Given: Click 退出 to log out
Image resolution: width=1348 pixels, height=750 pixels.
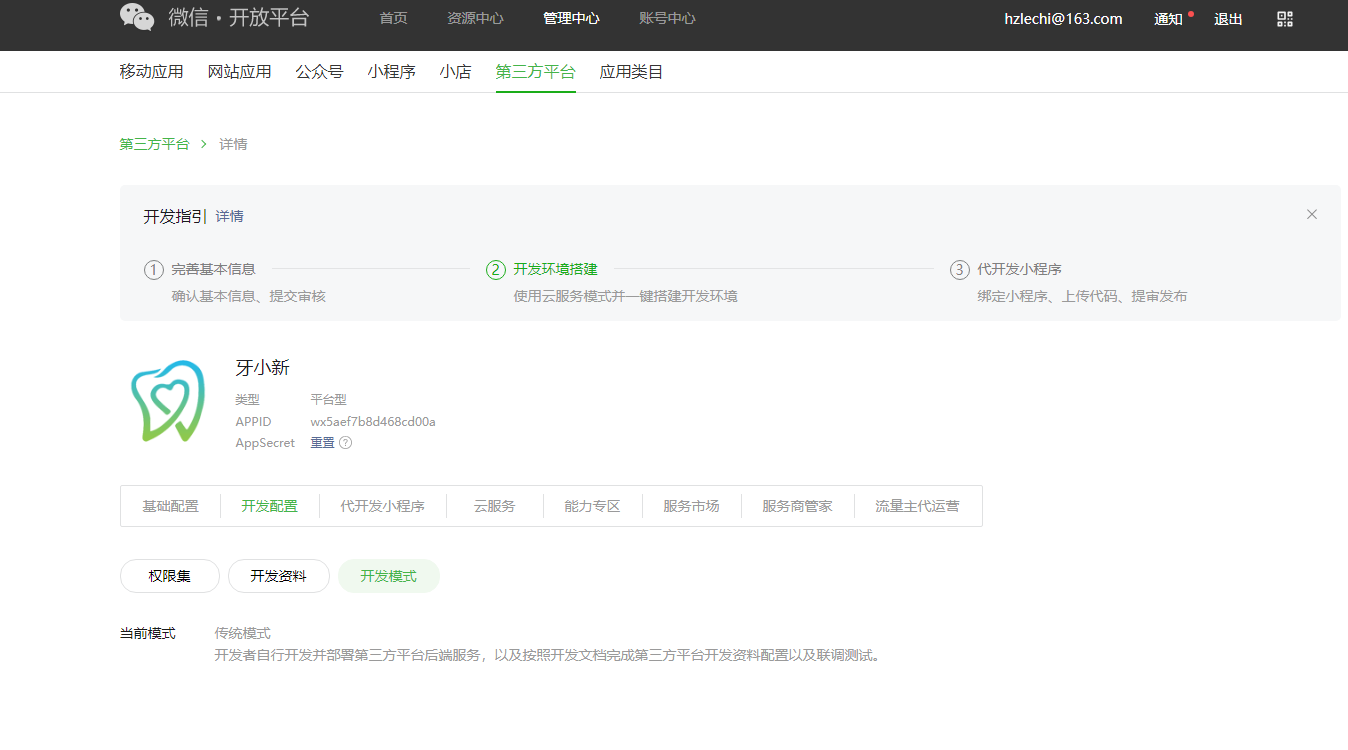Looking at the screenshot, I should point(1228,19).
